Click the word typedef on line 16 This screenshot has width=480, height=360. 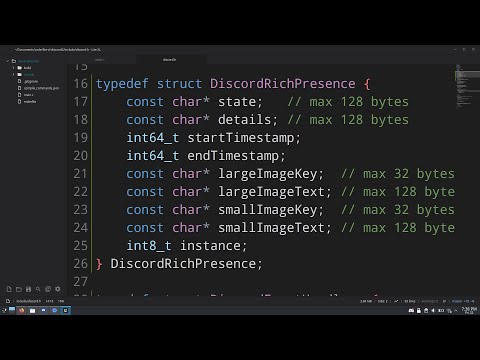(x=122, y=84)
